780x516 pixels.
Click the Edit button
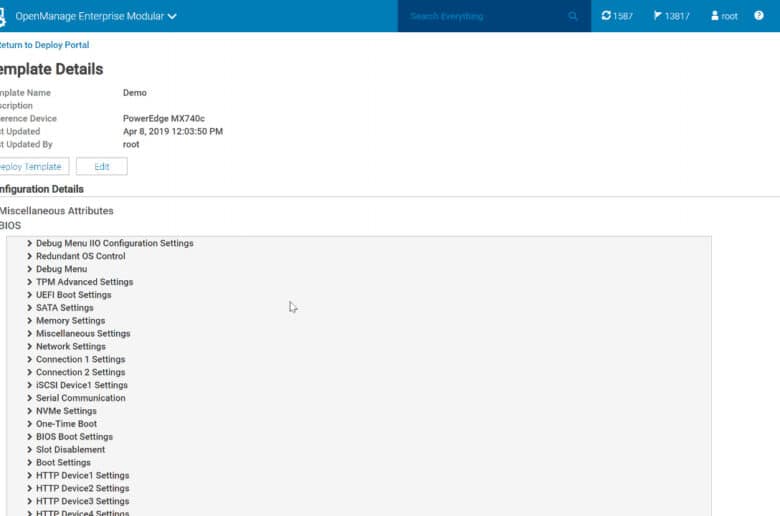[101, 167]
